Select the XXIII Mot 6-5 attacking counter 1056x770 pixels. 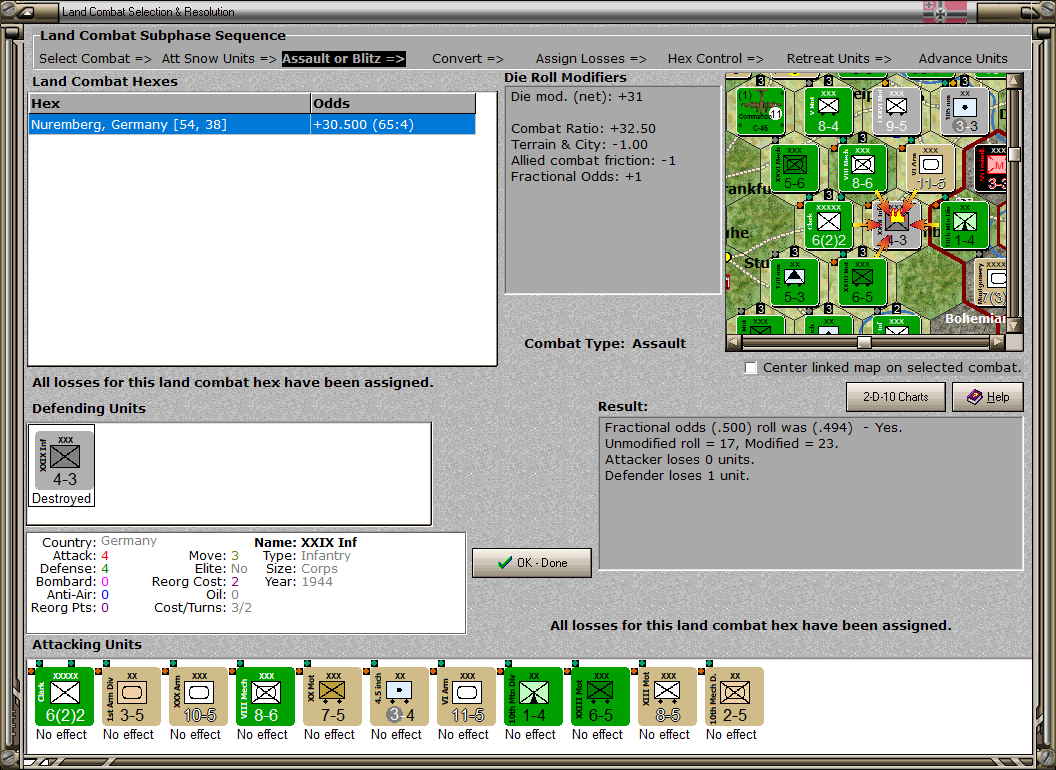click(x=601, y=697)
